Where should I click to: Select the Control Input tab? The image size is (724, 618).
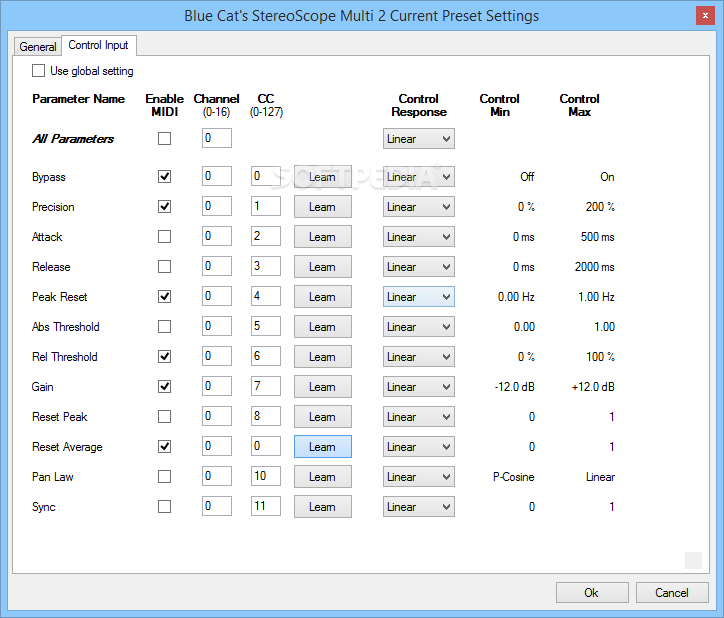point(98,45)
